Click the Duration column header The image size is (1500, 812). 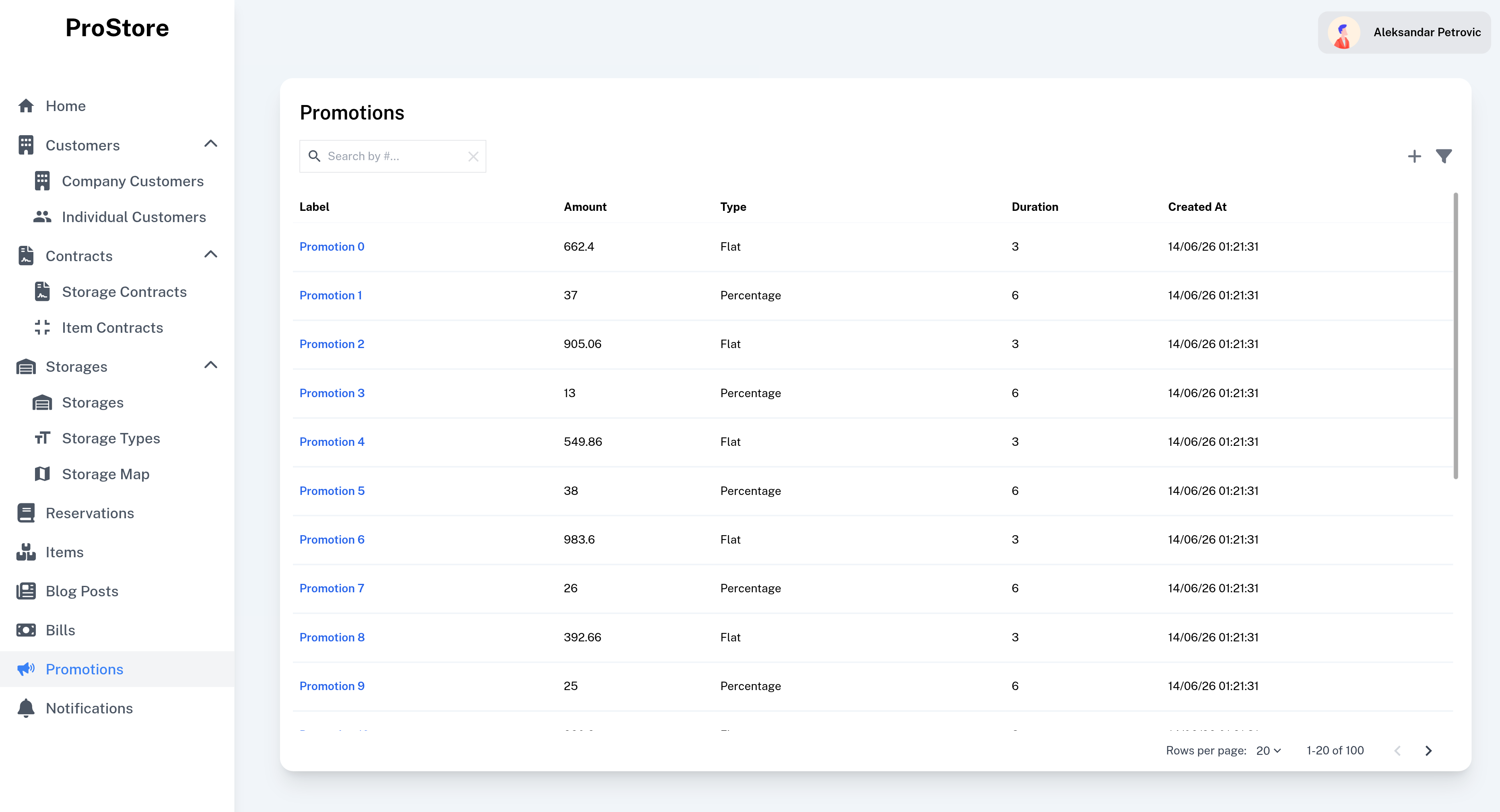click(1035, 207)
